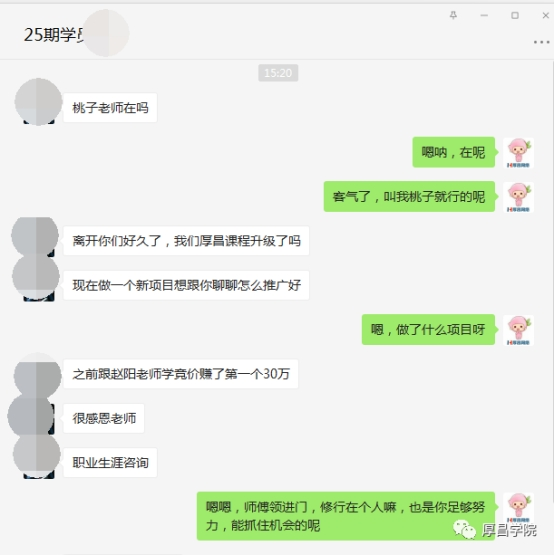Click the blurred avatar beside 桃子老师在吗

click(38, 102)
